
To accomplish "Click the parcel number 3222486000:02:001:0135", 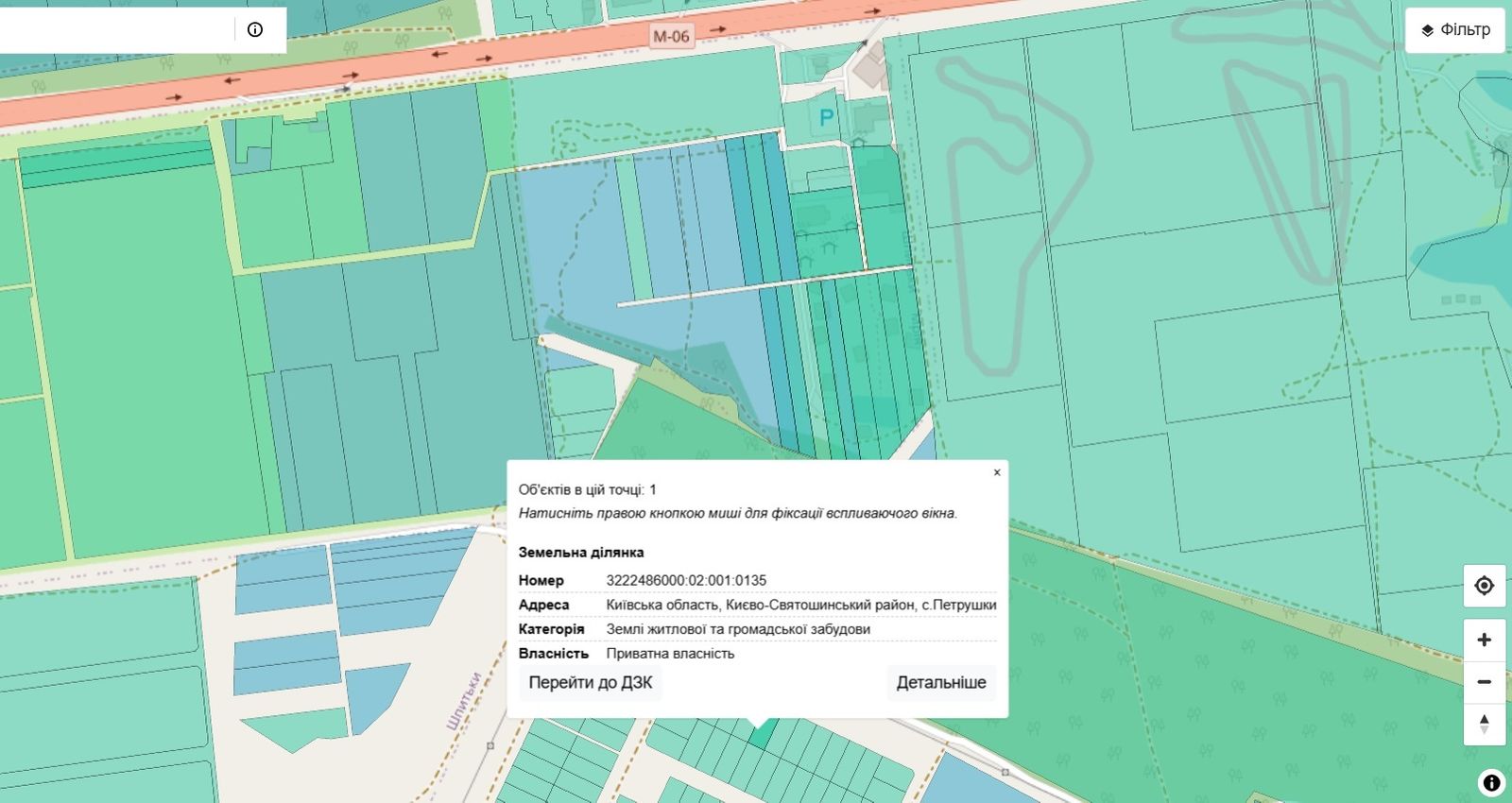I will [686, 580].
